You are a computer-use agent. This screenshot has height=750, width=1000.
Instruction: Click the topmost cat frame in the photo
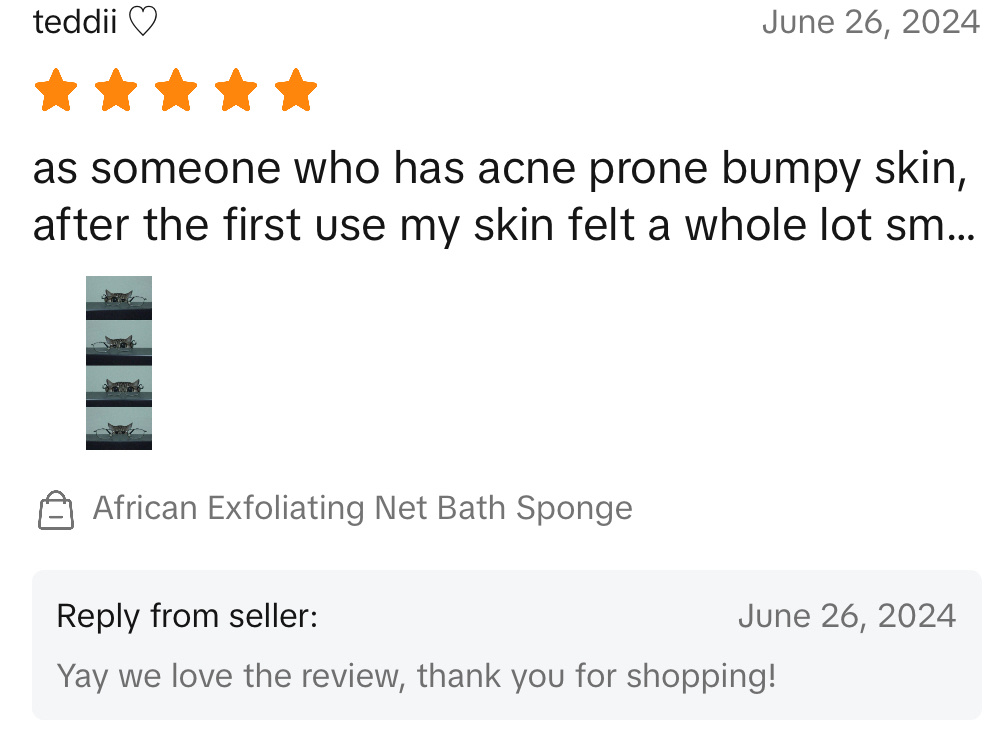tap(119, 298)
